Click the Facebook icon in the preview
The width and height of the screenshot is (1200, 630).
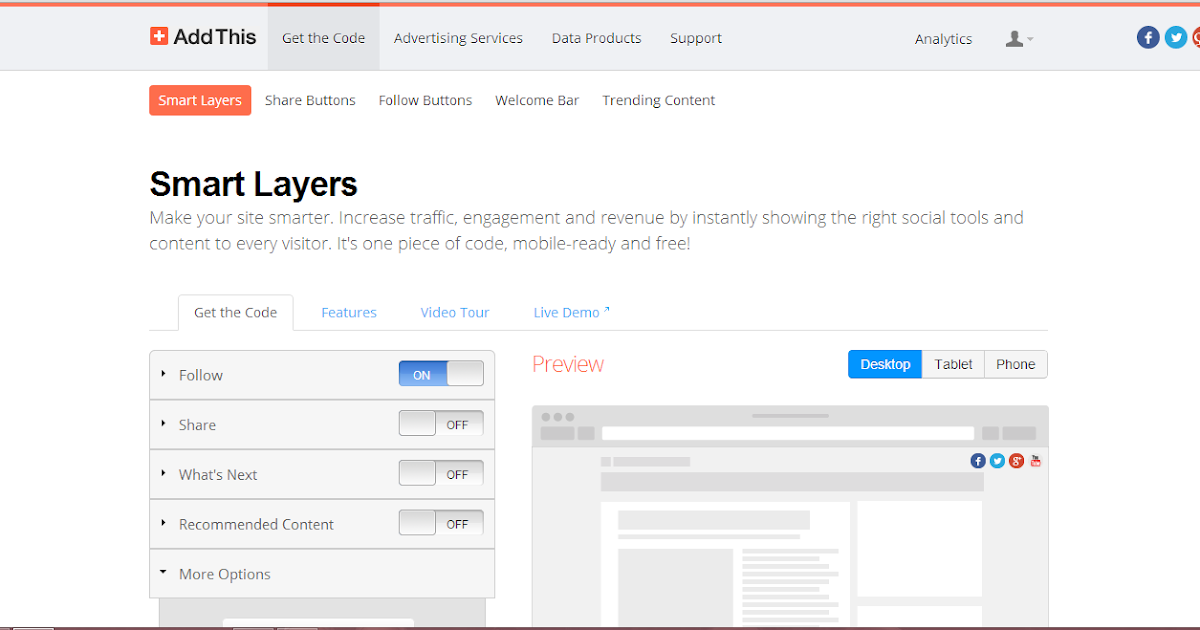click(978, 460)
